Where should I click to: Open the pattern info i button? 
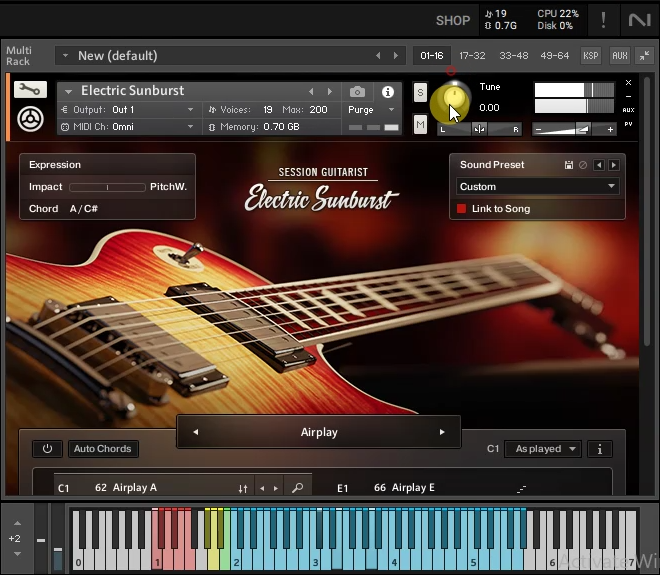coord(600,449)
